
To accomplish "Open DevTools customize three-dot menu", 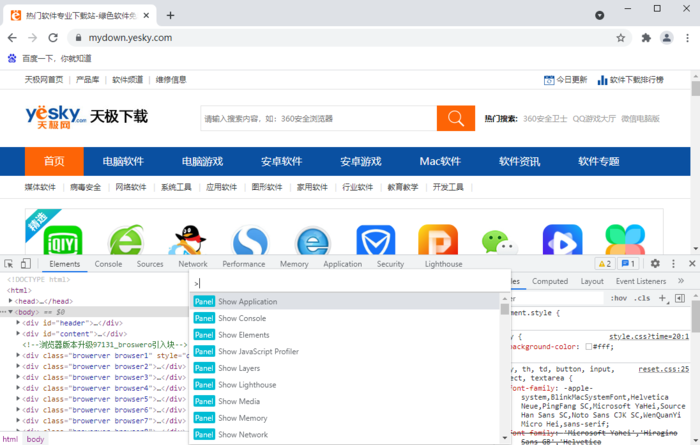I will pos(673,264).
